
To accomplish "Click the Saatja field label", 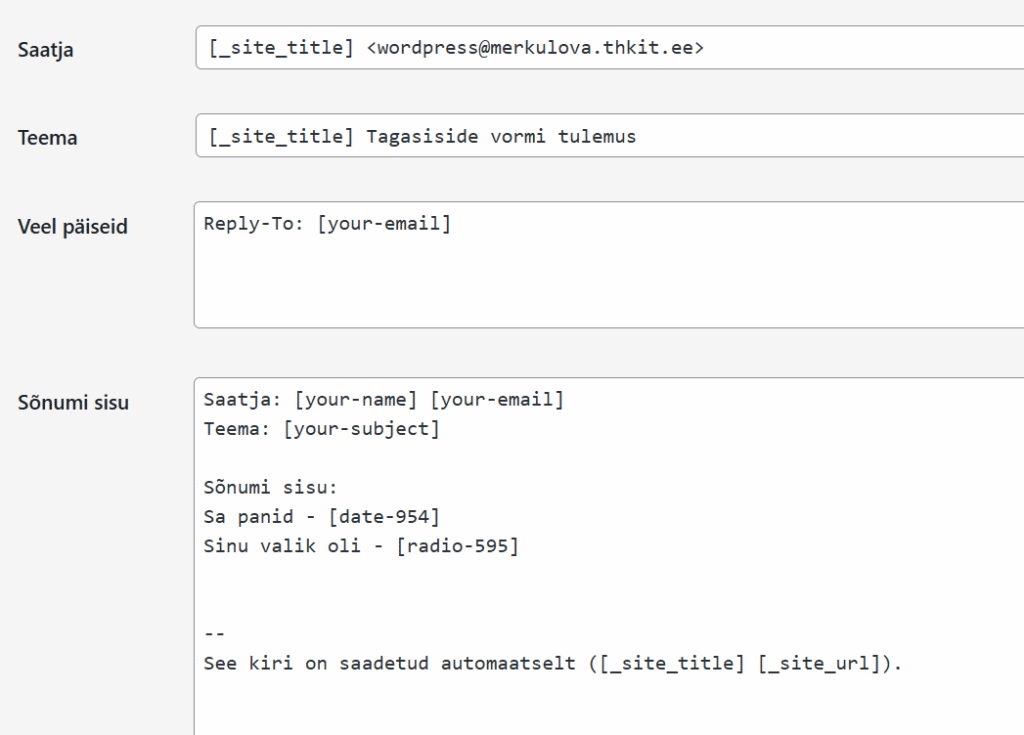I will click(x=45, y=50).
